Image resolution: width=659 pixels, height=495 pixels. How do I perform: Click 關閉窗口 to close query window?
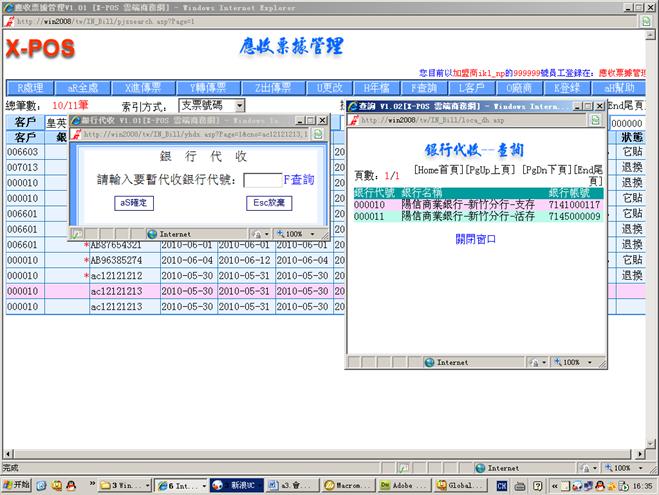click(475, 240)
